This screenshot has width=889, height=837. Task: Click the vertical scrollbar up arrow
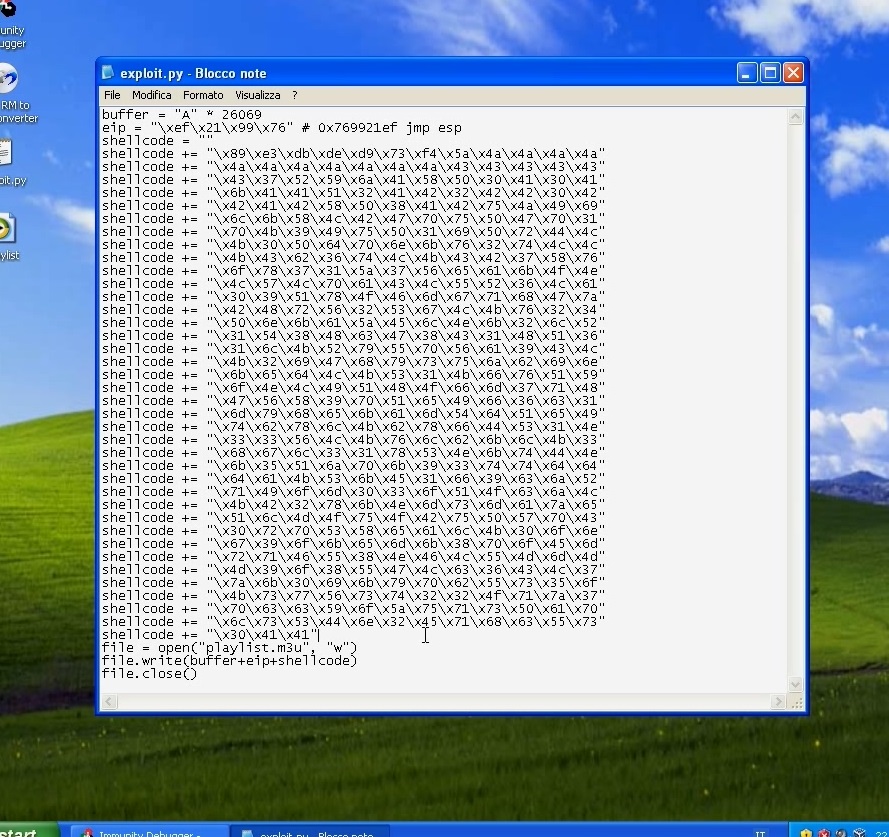point(795,117)
